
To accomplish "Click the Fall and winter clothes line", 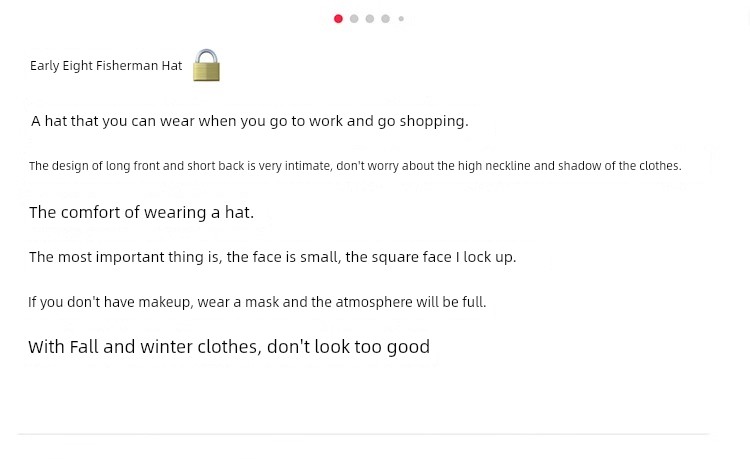I will [x=229, y=347].
